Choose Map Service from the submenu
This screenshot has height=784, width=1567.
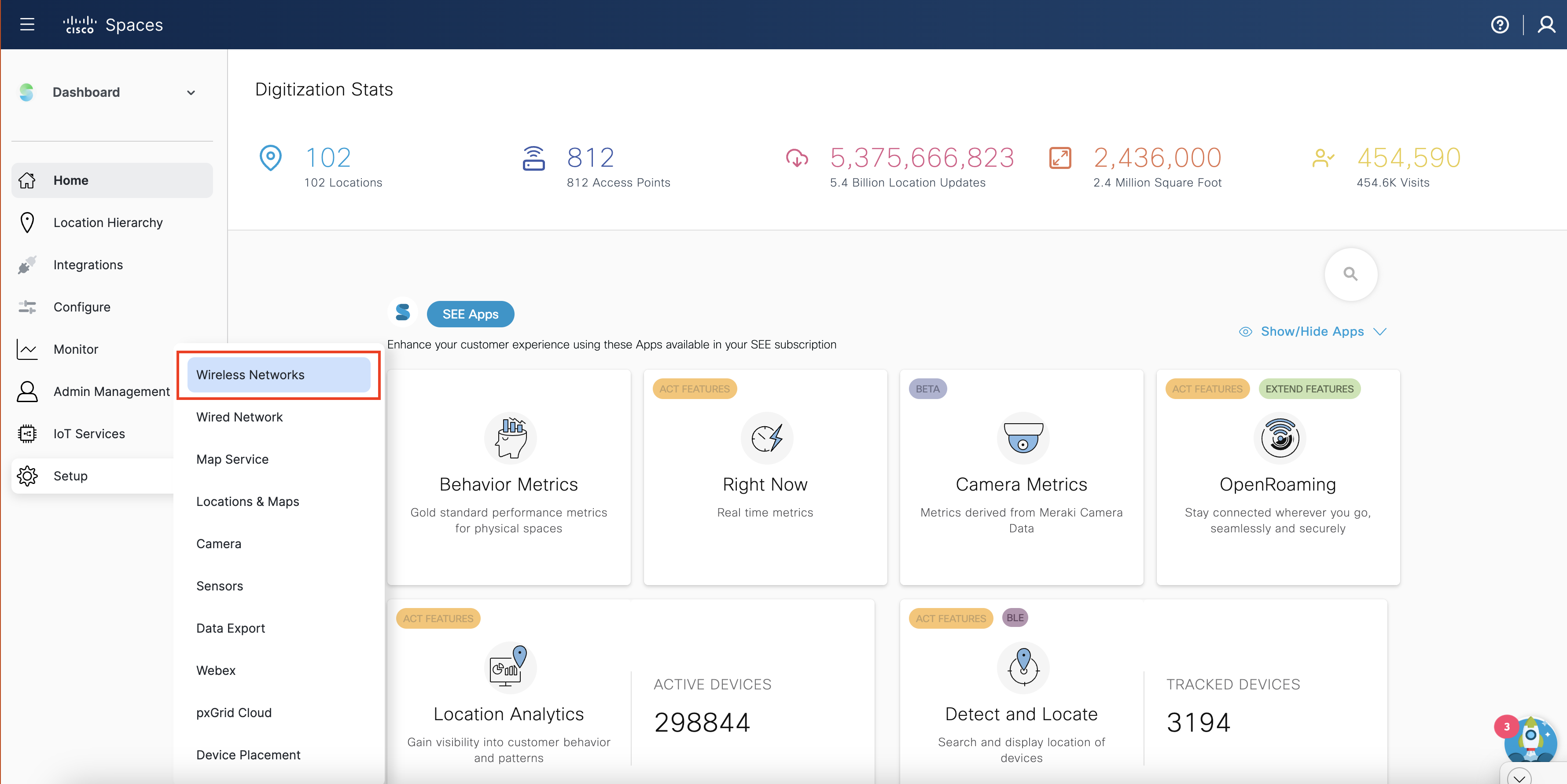click(232, 459)
